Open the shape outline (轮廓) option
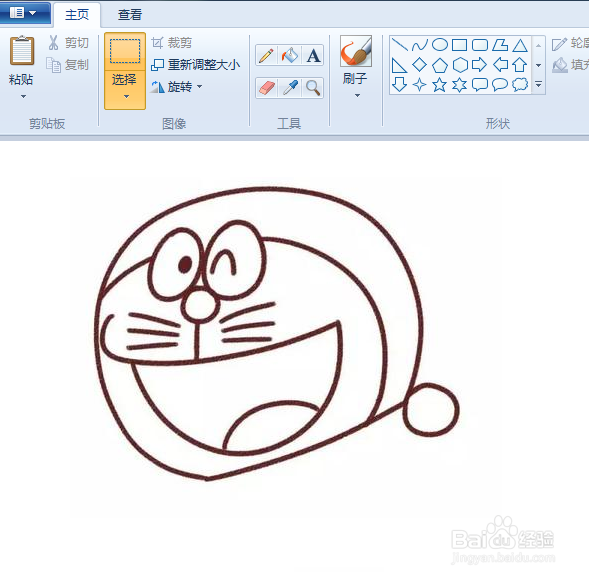This screenshot has height=579, width=589. coord(570,43)
